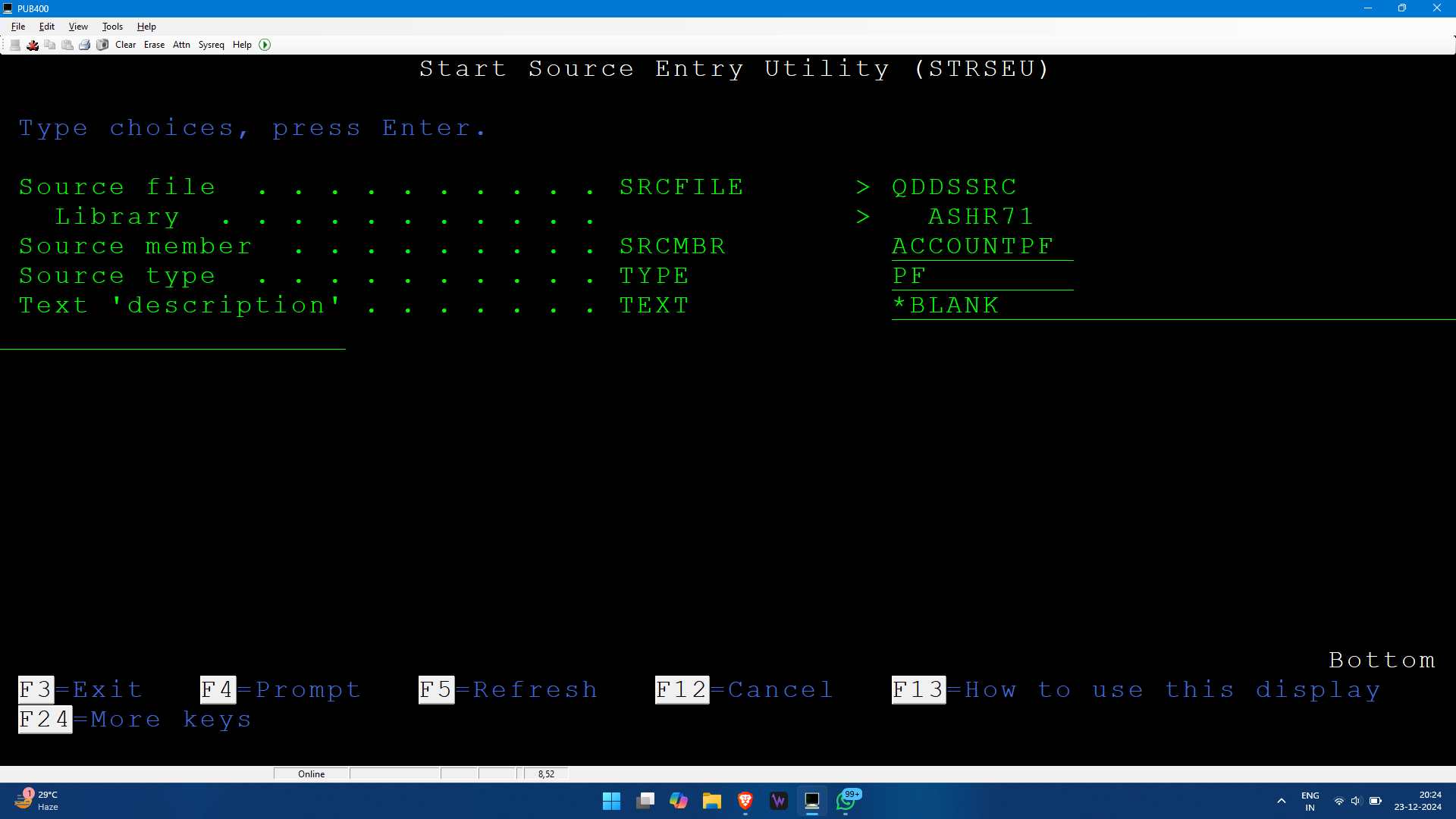Image resolution: width=1456 pixels, height=819 pixels.
Task: Open the View menu
Action: point(78,27)
